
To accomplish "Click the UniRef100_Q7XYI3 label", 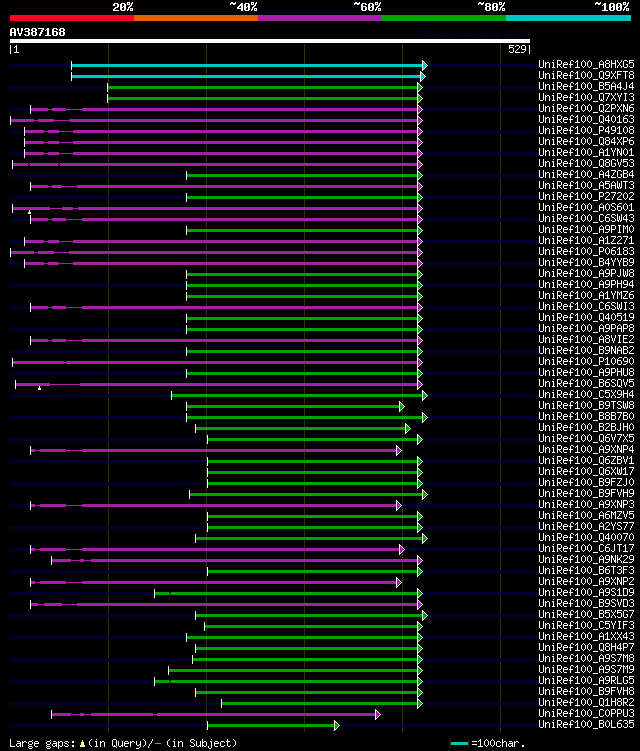I will tap(586, 97).
